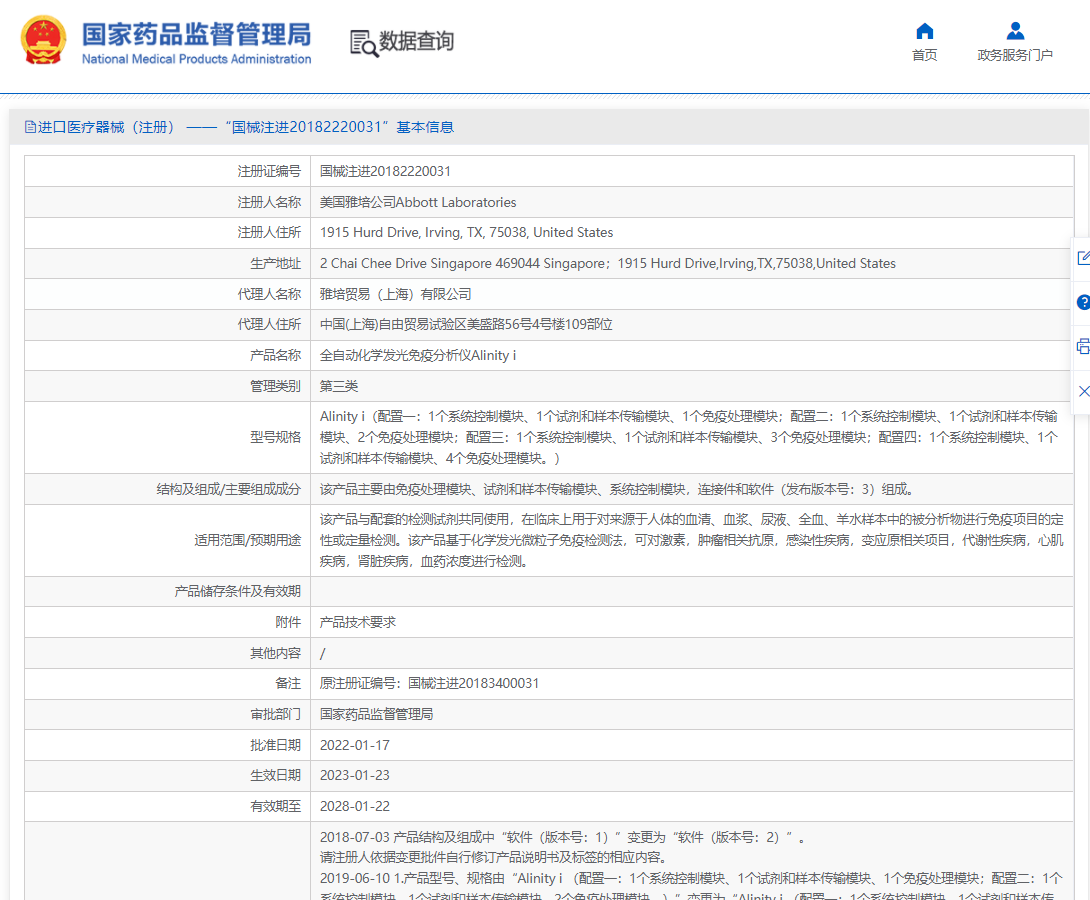Select expiry date 2028-01-22
Viewport: 1090px width, 900px height.
355,806
